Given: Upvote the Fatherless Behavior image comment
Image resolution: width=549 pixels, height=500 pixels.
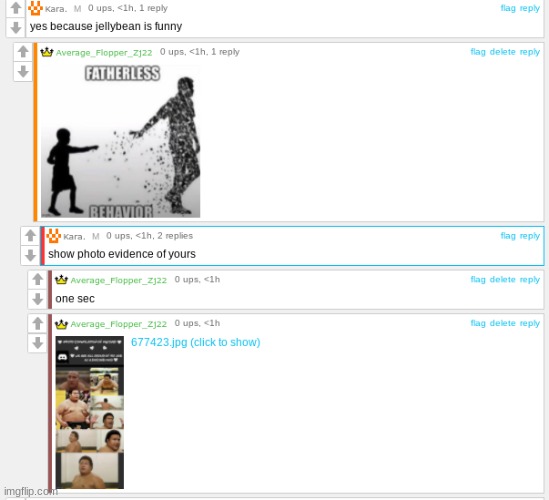Looking at the screenshot, I should (x=23, y=52).
